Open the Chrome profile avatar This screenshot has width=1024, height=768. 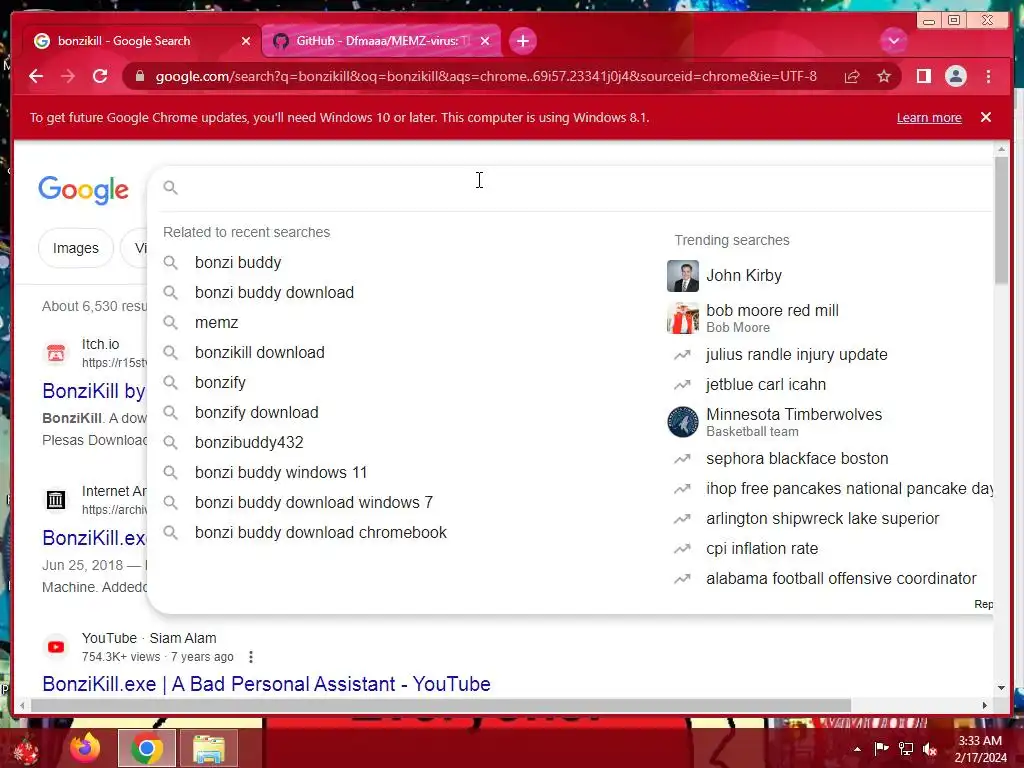pos(955,76)
